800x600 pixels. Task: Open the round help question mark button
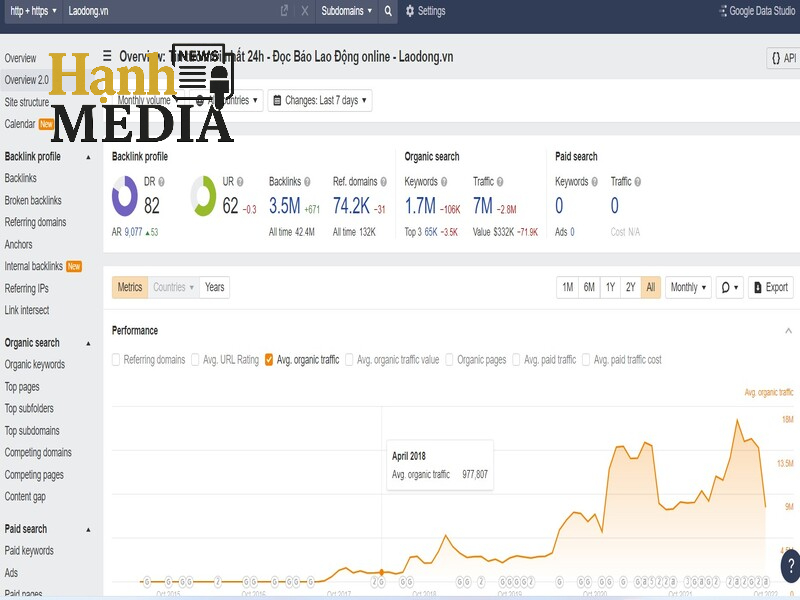[790, 565]
